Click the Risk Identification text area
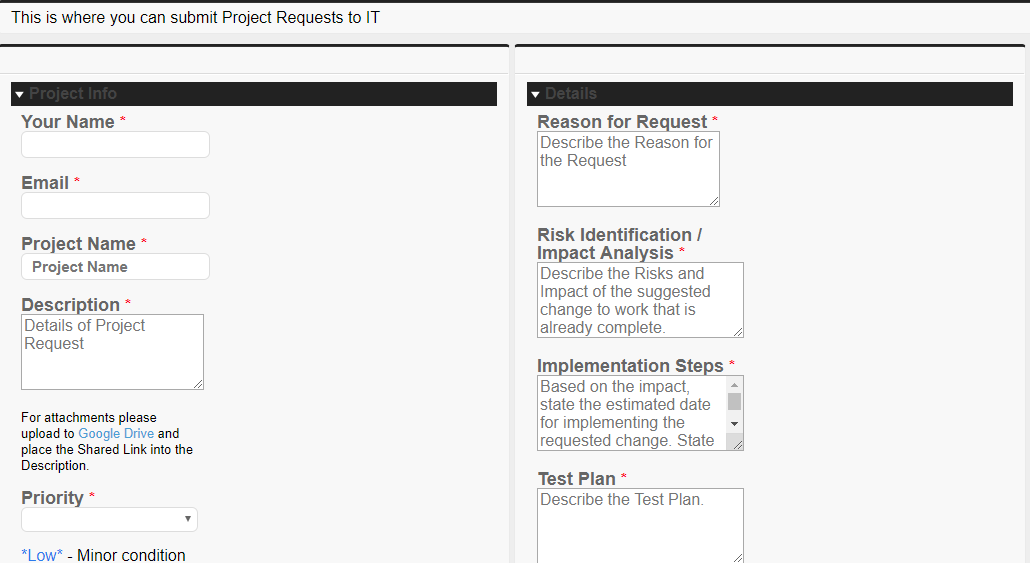Image resolution: width=1030 pixels, height=563 pixels. (639, 300)
